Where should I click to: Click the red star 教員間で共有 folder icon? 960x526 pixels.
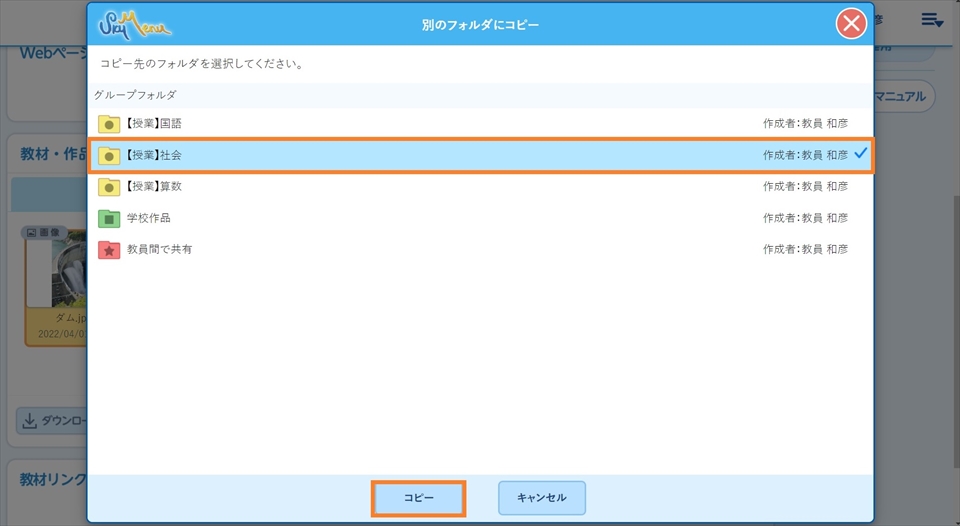[109, 249]
